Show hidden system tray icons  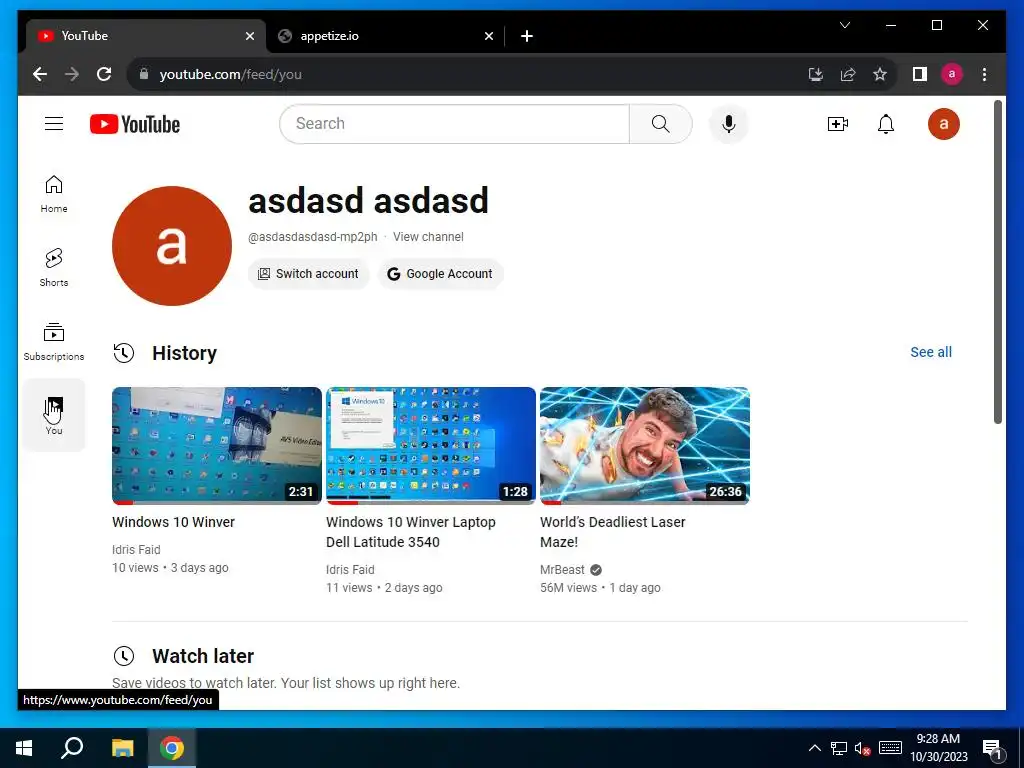point(814,748)
